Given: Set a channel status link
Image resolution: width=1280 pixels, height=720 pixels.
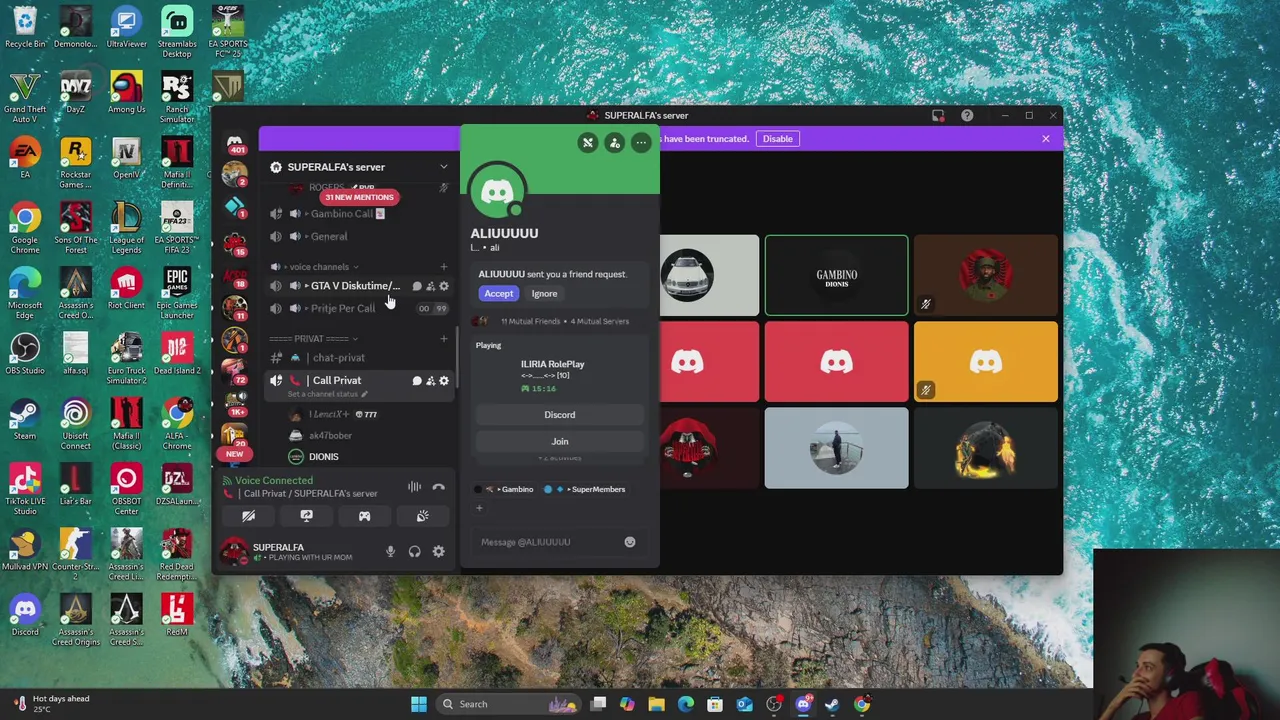Looking at the screenshot, I should [326, 394].
